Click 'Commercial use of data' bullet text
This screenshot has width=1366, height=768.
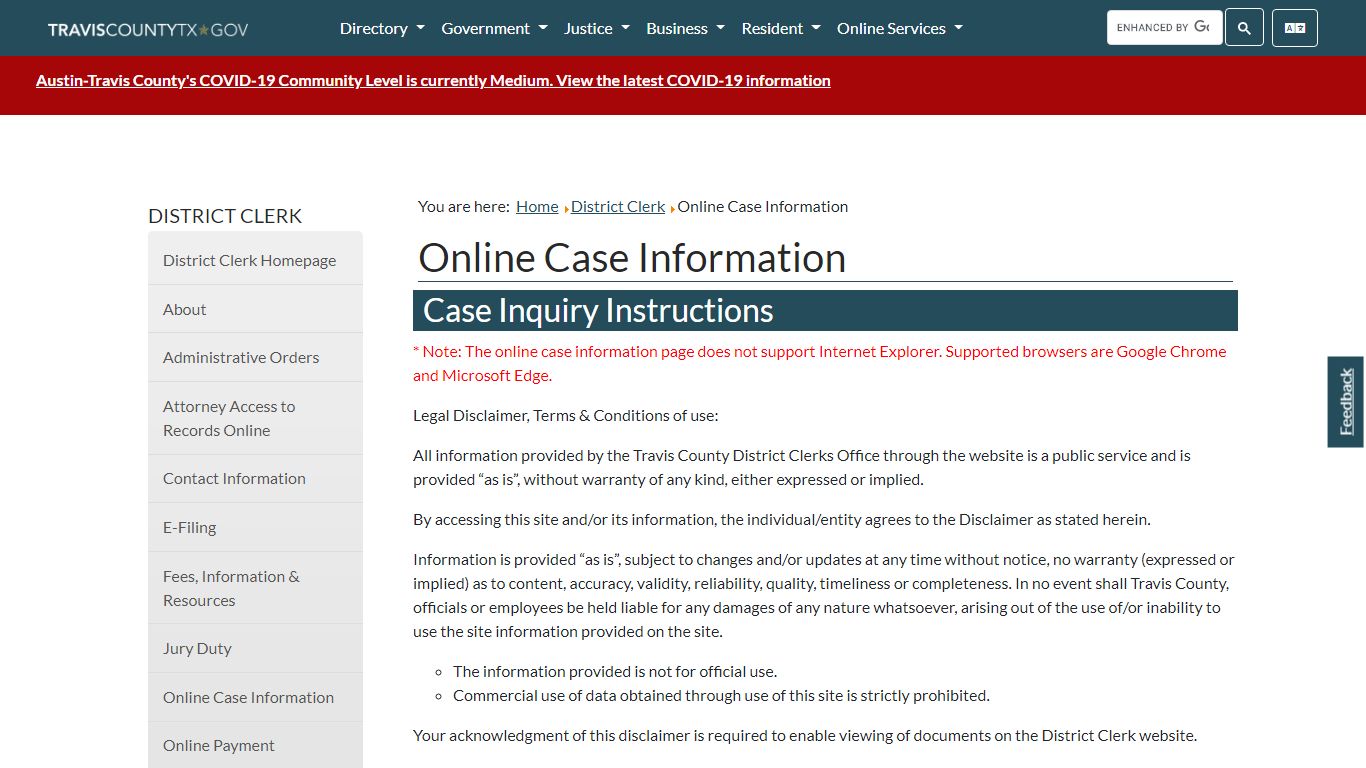[x=721, y=695]
